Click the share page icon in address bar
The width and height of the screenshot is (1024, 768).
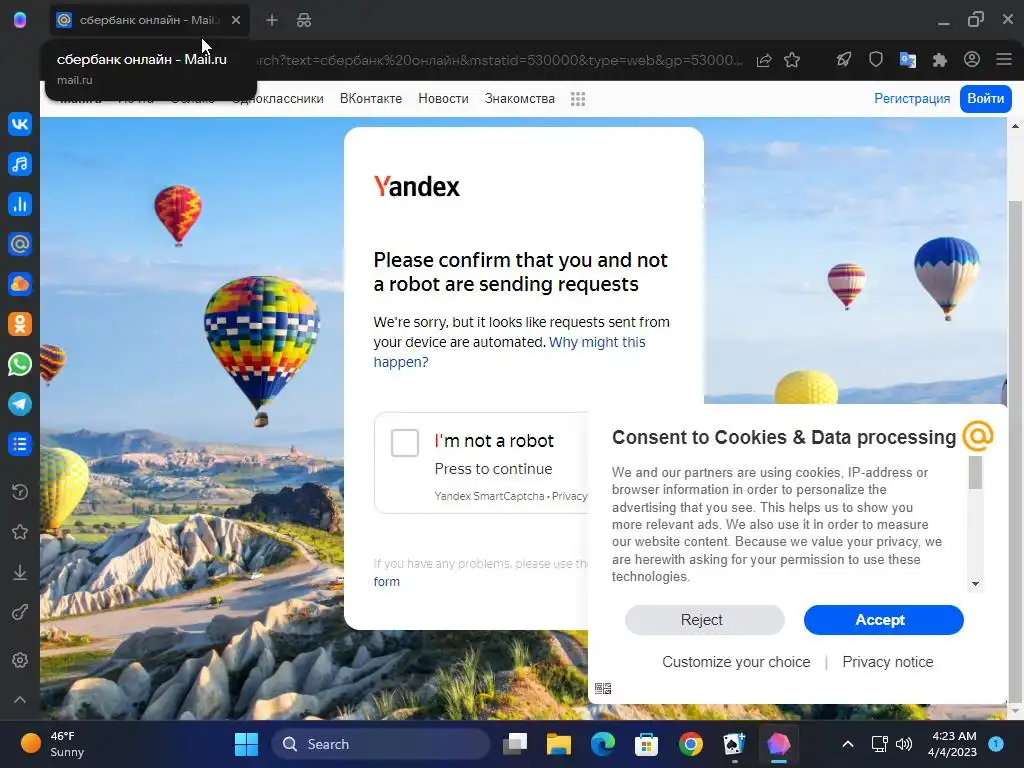coord(763,60)
